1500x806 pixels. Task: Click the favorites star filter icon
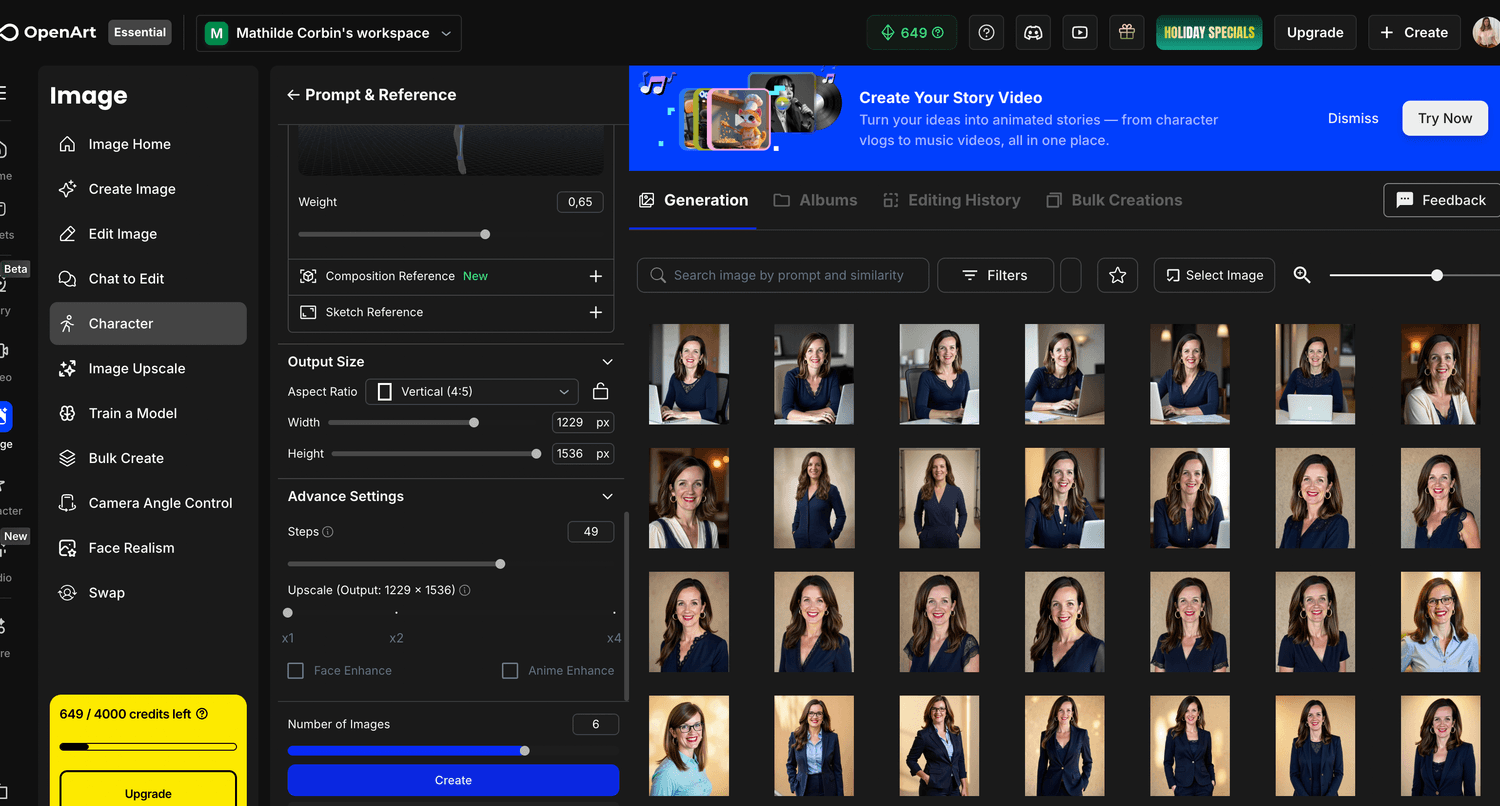(1117, 275)
